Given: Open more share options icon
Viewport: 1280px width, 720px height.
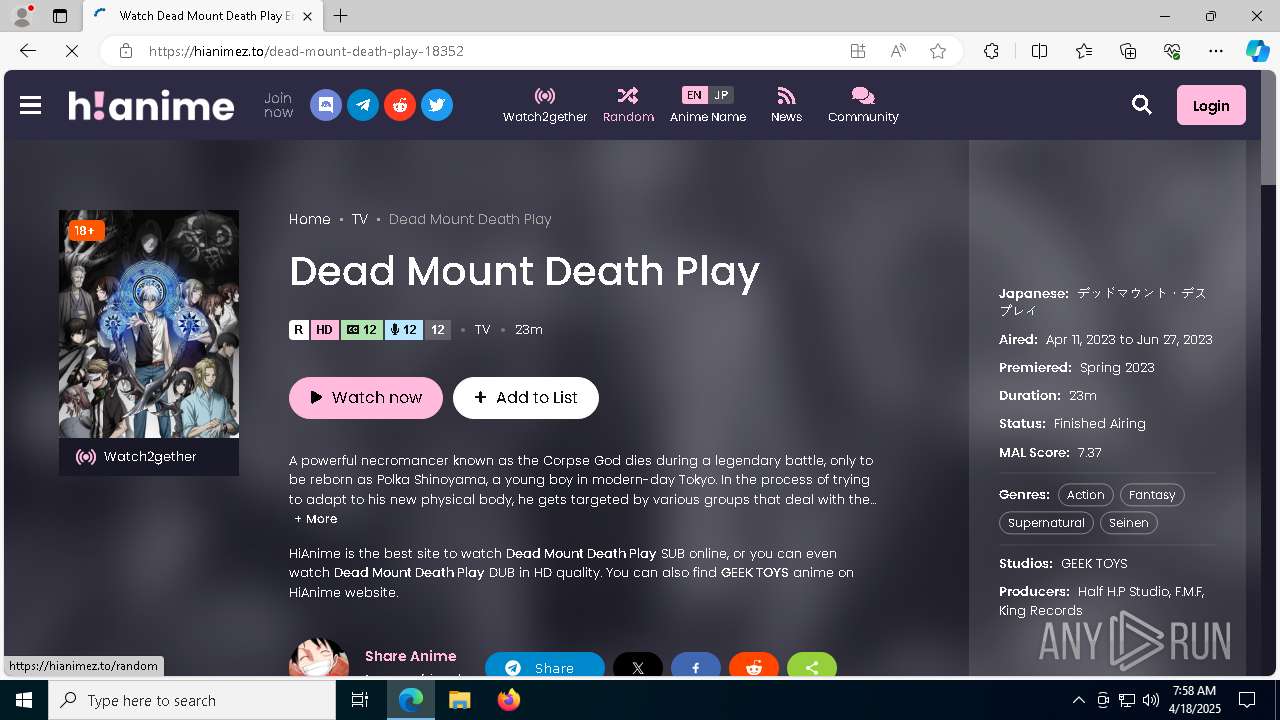Looking at the screenshot, I should click(812, 667).
